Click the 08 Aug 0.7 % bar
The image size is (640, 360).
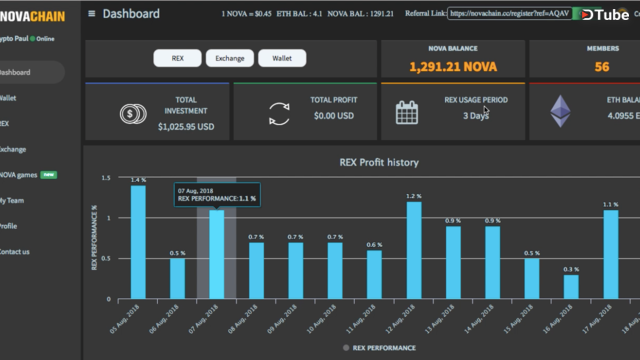click(x=256, y=271)
